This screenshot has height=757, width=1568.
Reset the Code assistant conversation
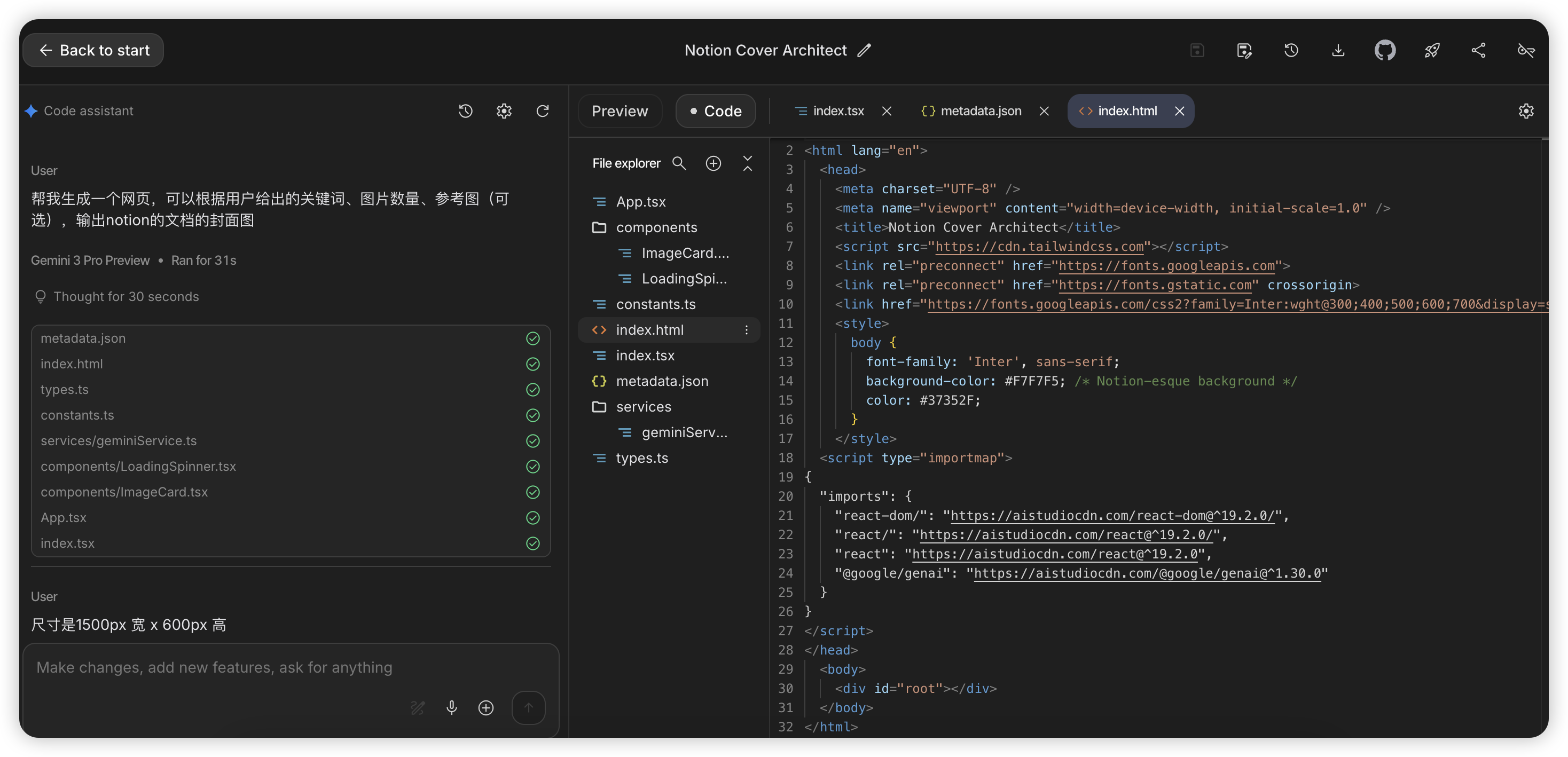543,111
